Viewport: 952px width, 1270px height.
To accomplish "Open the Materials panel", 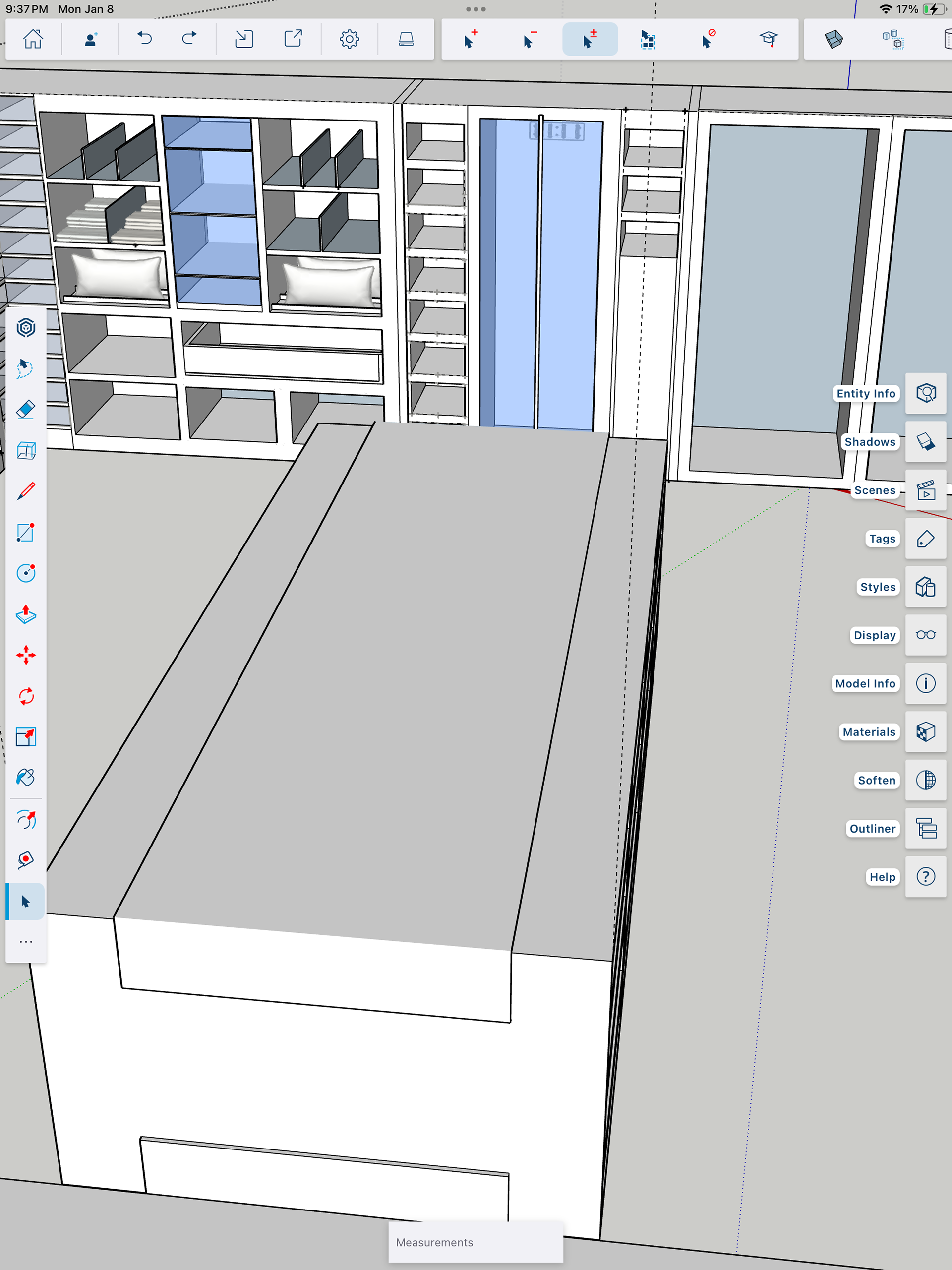I will [x=925, y=732].
